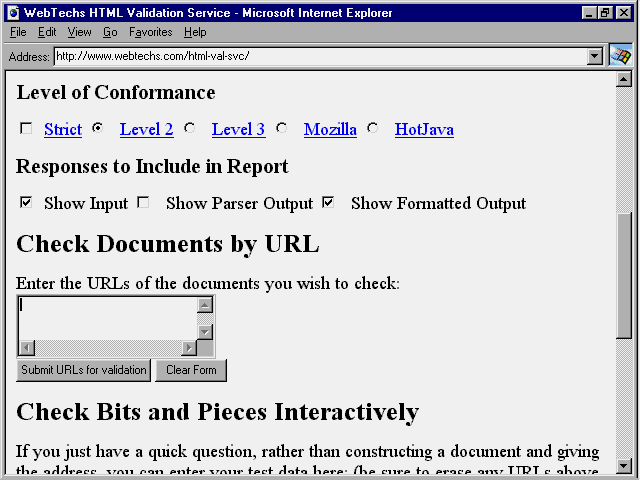Select the Level 3 radio button
640x480 pixels.
[190, 128]
